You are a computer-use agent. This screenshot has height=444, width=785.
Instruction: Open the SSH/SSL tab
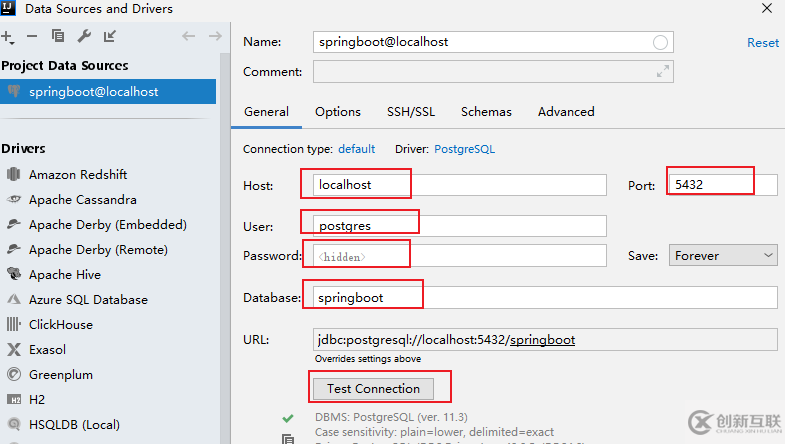coord(411,112)
